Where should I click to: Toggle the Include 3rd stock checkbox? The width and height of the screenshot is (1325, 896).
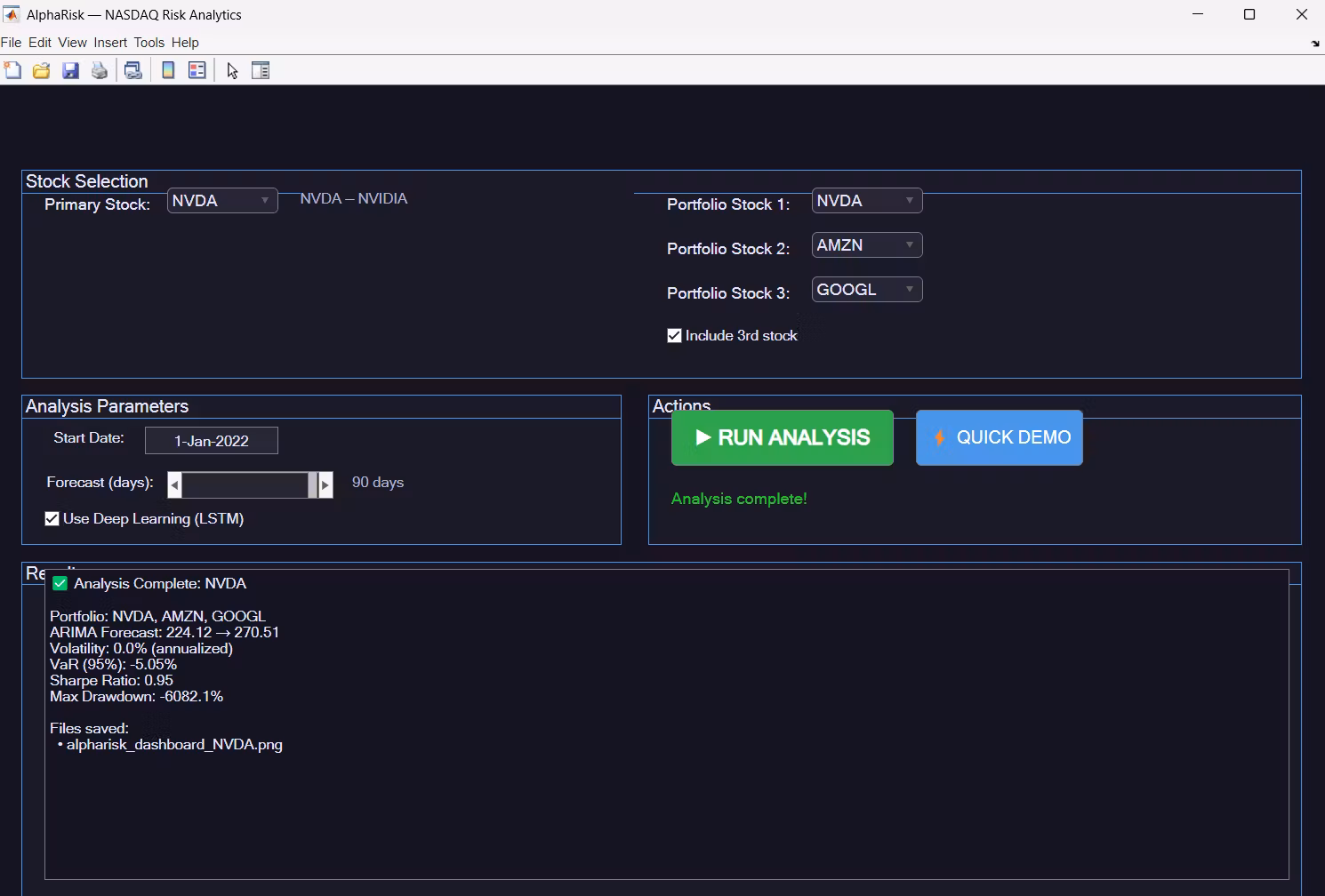click(674, 335)
